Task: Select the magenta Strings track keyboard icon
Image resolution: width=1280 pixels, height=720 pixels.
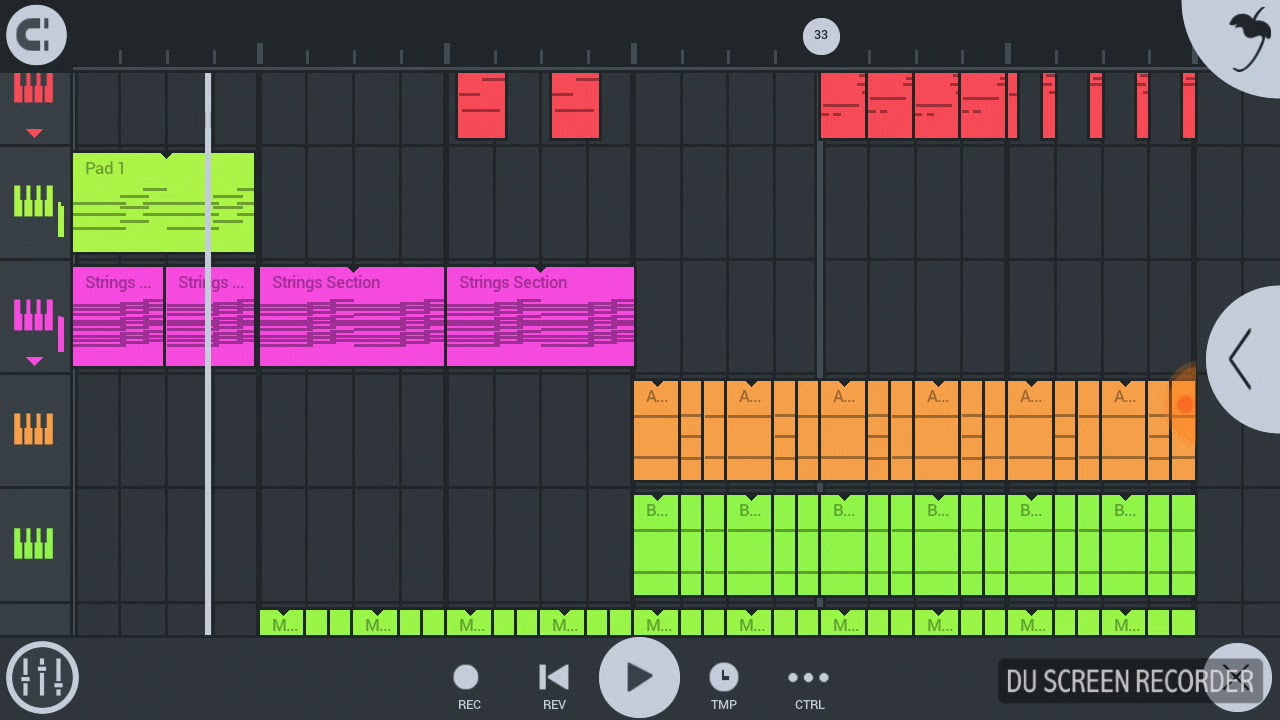Action: click(33, 316)
